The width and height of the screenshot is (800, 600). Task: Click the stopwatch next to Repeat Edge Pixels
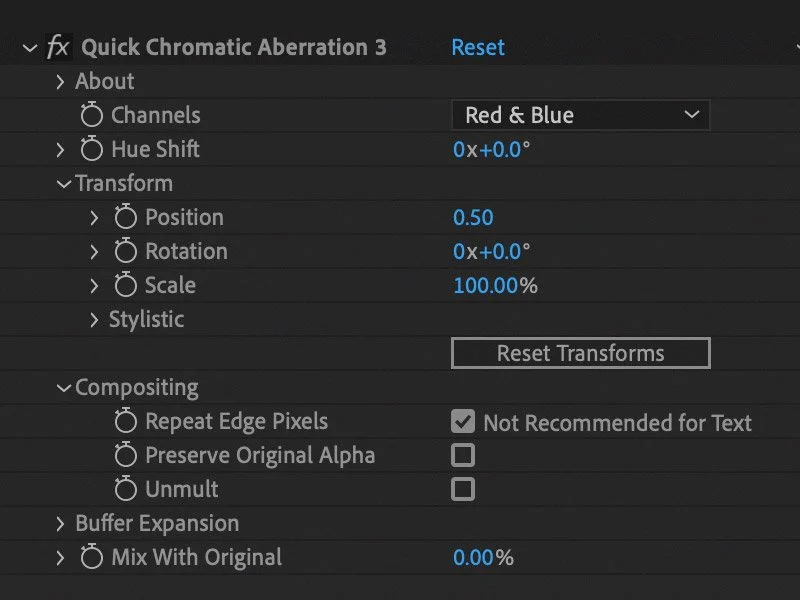125,421
